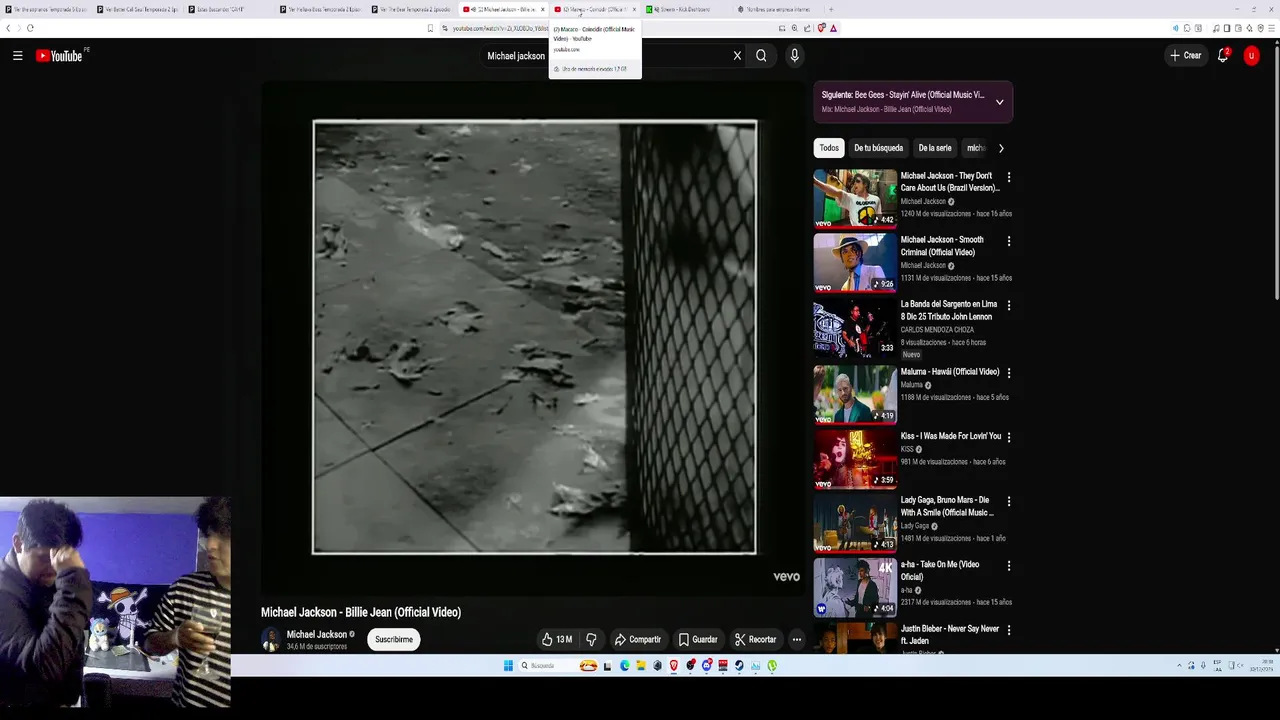This screenshot has width=1280, height=720.
Task: Open options for Kiss I Was Made video
Action: pyautogui.click(x=1008, y=437)
